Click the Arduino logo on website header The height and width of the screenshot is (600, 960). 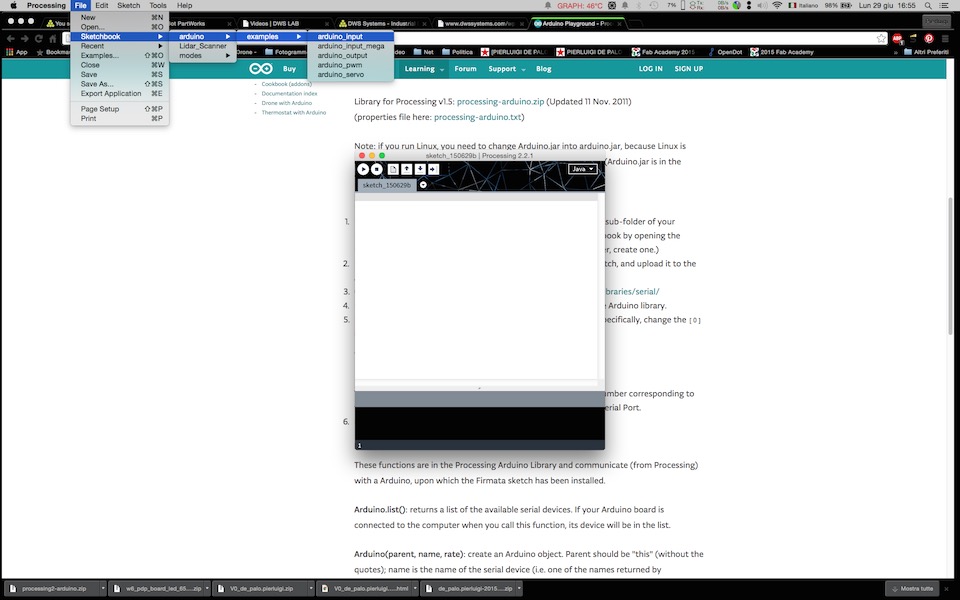[261, 69]
